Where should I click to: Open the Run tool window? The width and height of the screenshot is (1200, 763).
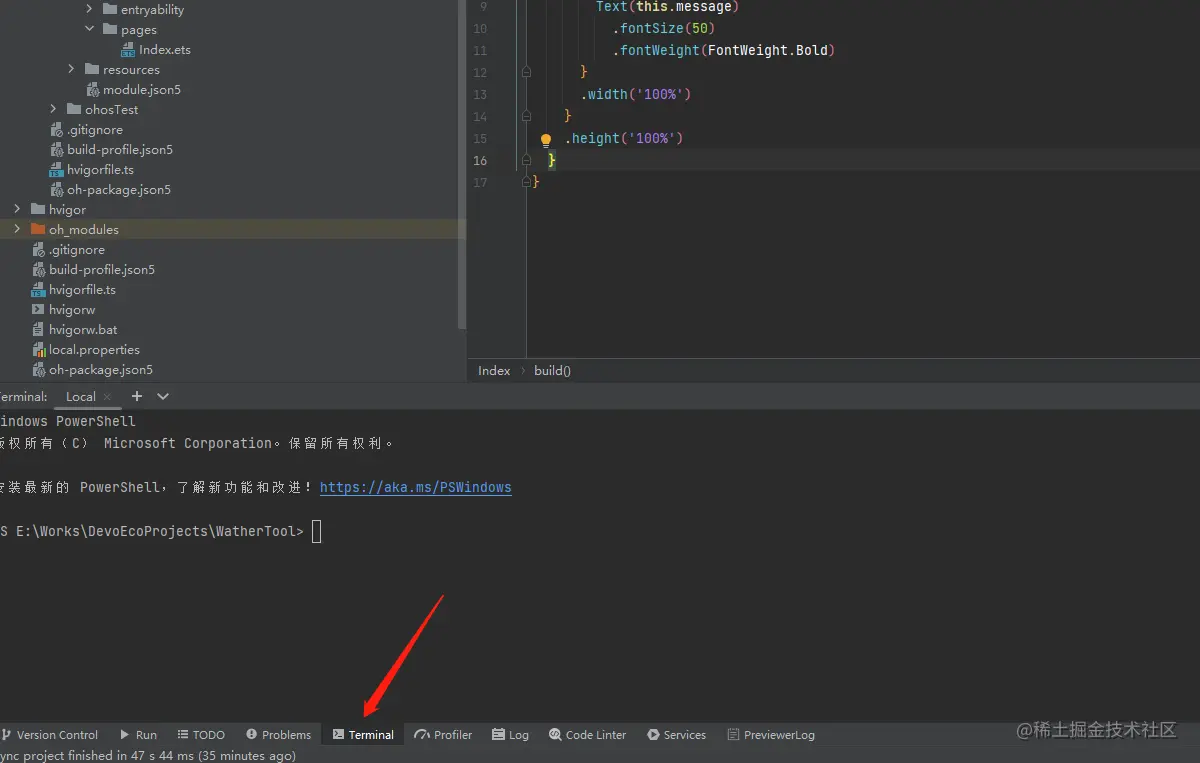138,734
